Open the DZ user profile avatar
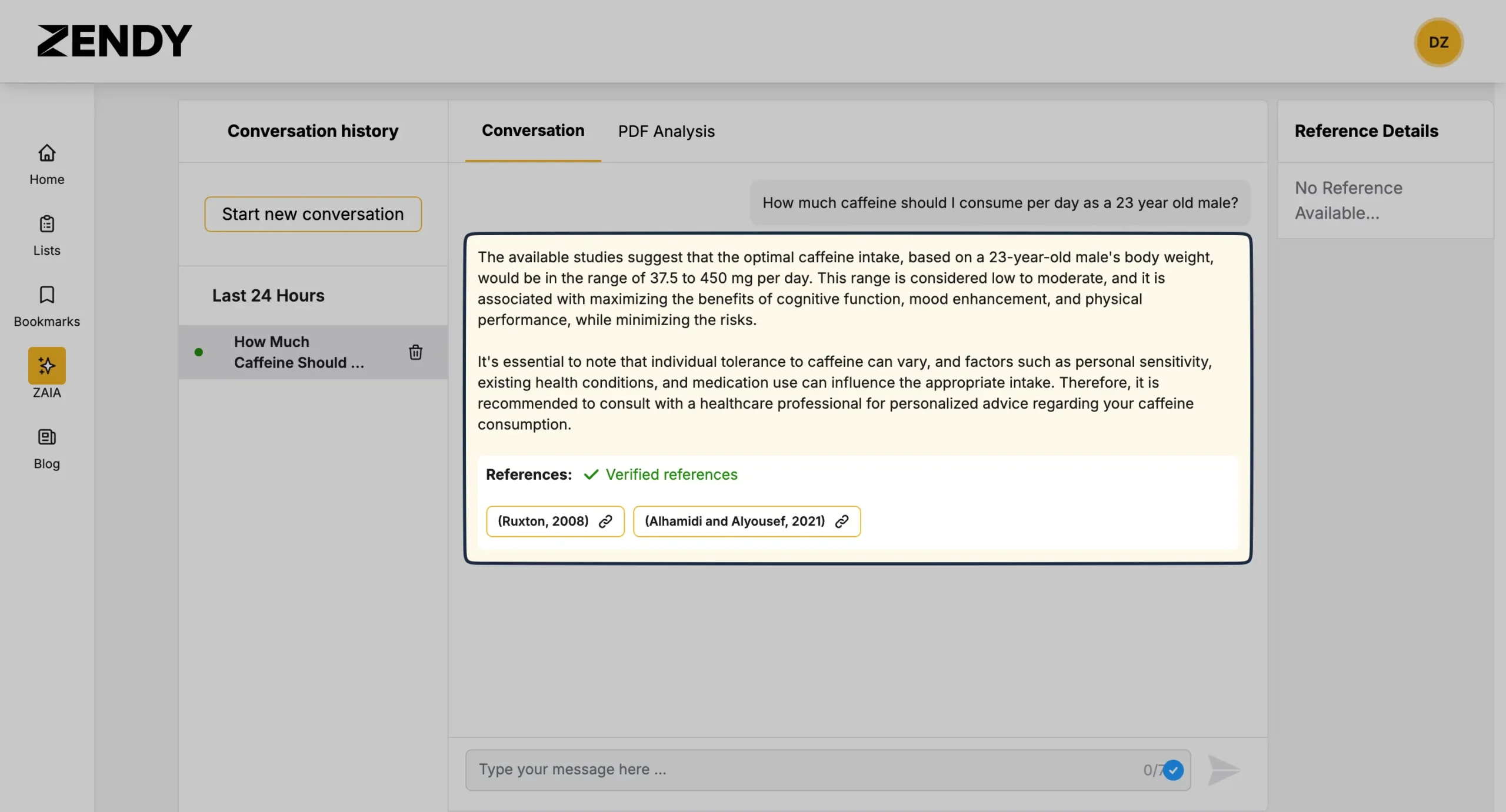The height and width of the screenshot is (812, 1506). [1438, 42]
